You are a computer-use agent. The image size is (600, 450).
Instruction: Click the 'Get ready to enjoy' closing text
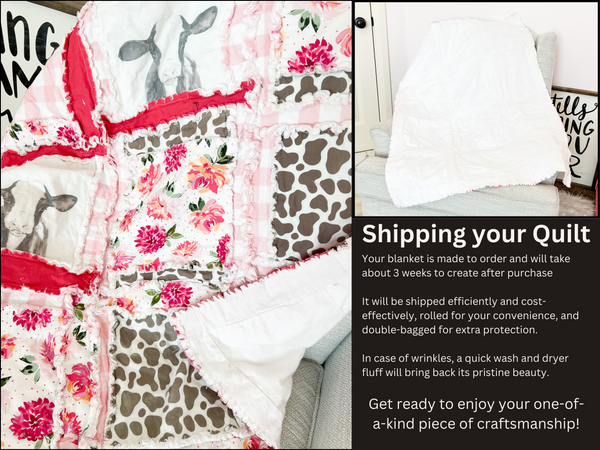(x=476, y=414)
